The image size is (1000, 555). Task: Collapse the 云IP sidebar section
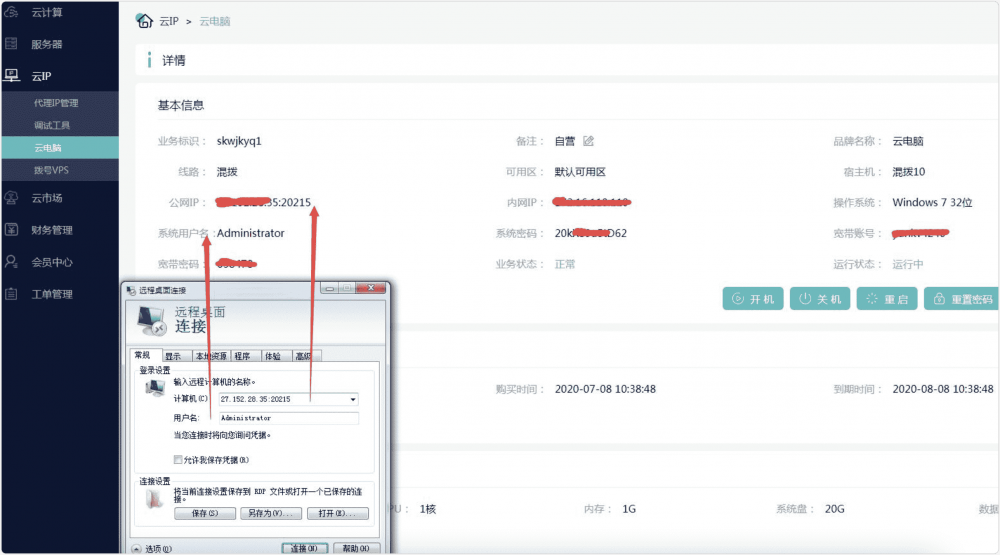pyautogui.click(x=40, y=76)
